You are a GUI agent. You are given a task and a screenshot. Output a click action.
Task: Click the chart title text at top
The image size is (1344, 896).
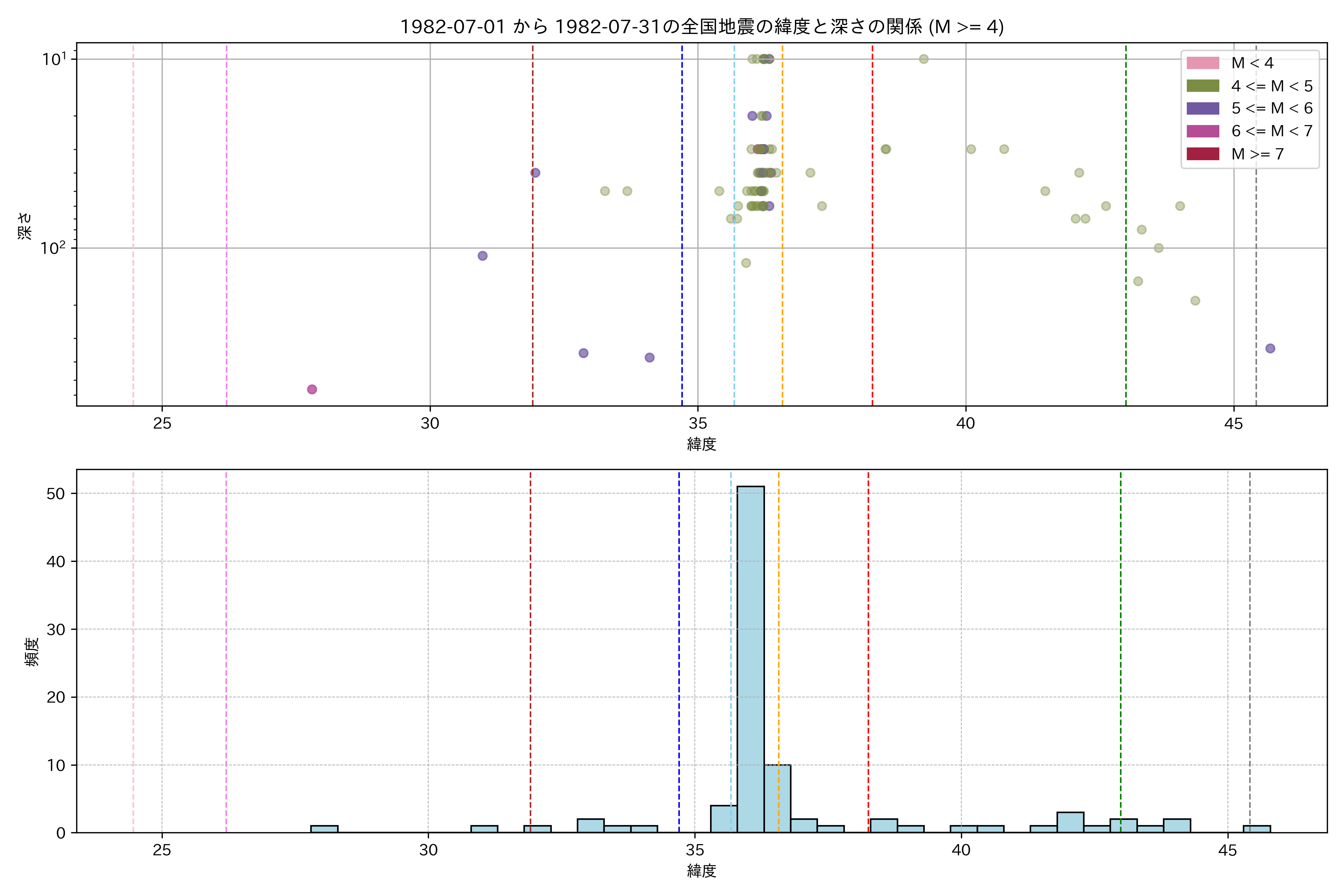701,27
